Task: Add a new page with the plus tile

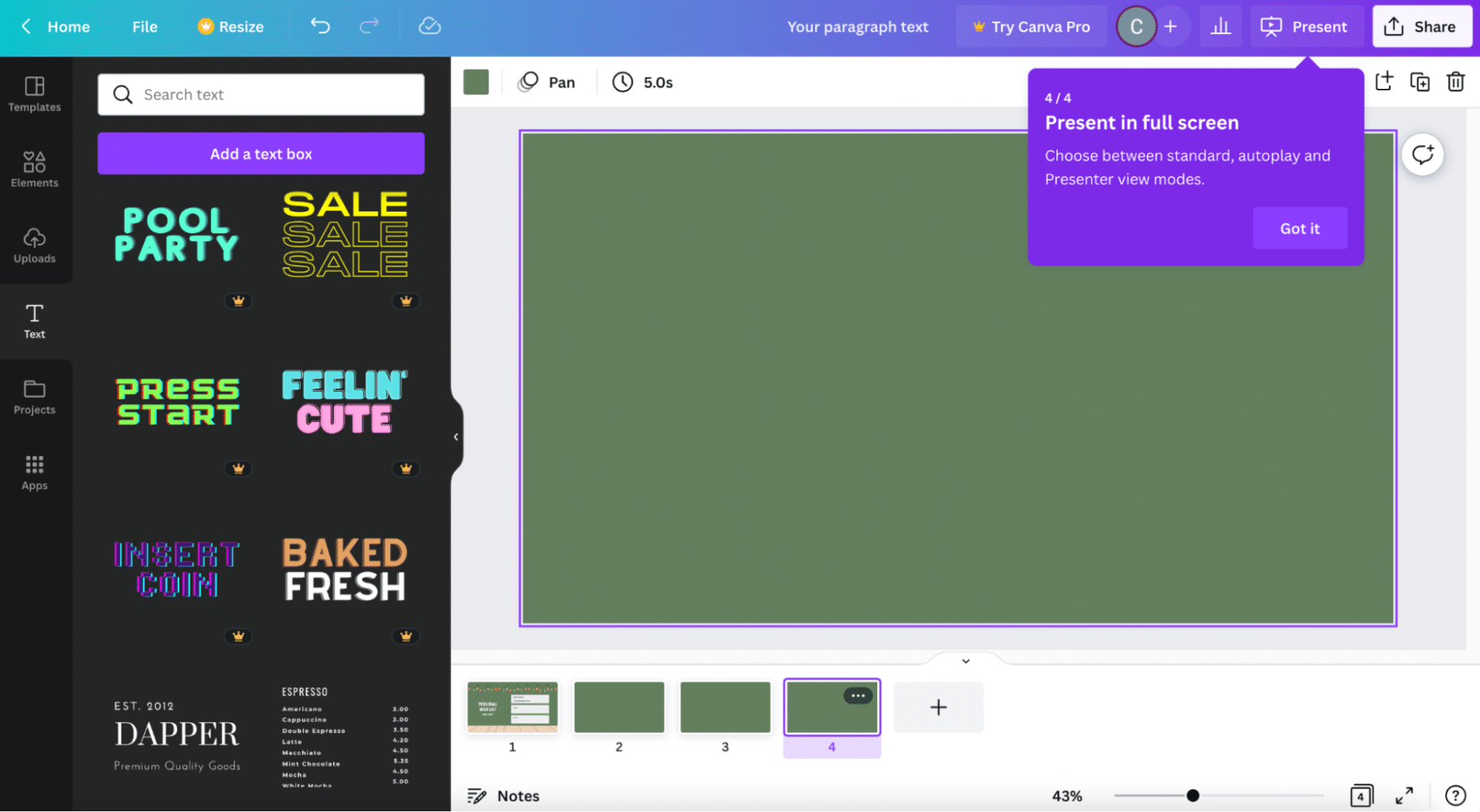Action: pyautogui.click(x=938, y=707)
